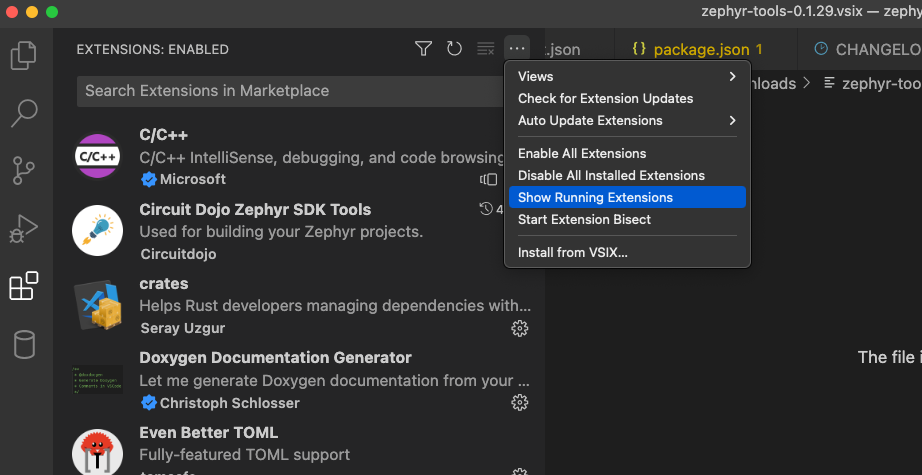Click the Christoph Schlosser publisher name
The image size is (922, 475).
point(230,403)
